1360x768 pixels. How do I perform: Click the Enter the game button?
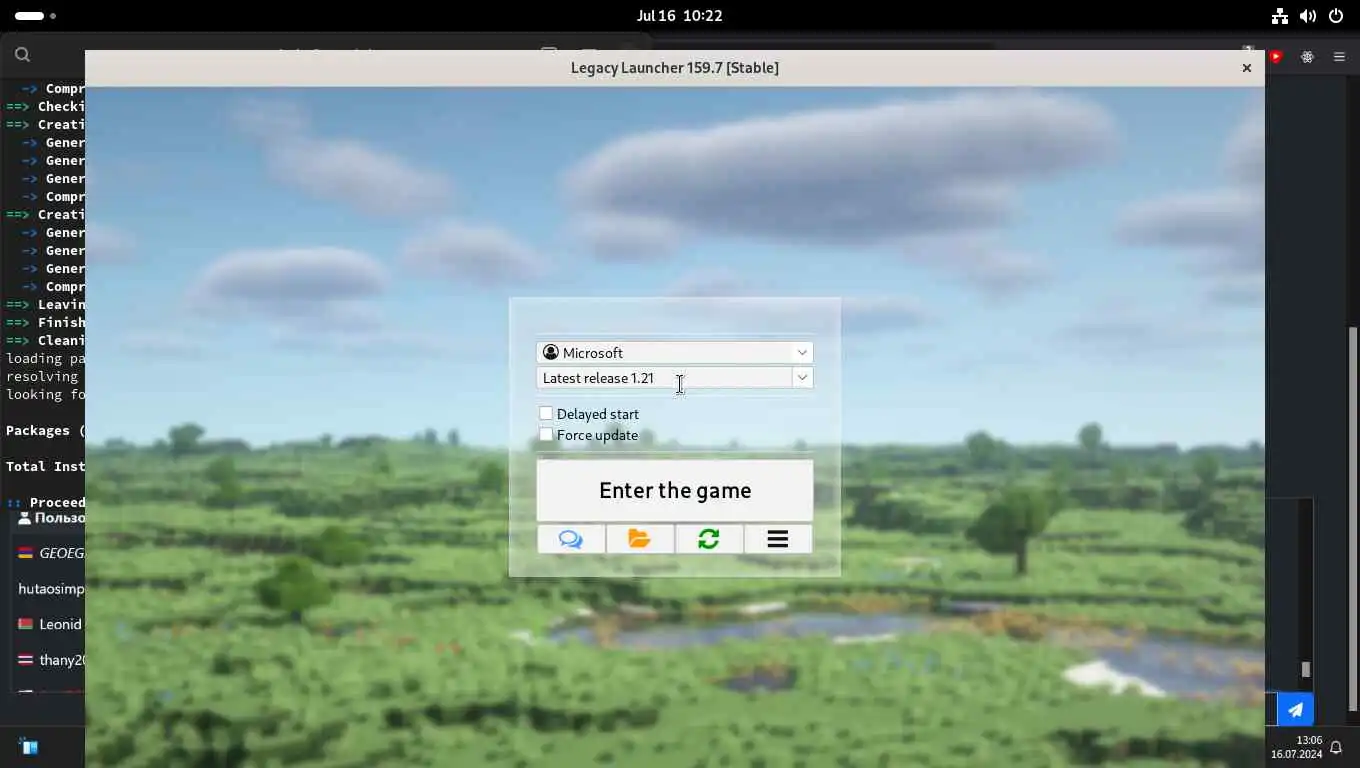tap(675, 490)
